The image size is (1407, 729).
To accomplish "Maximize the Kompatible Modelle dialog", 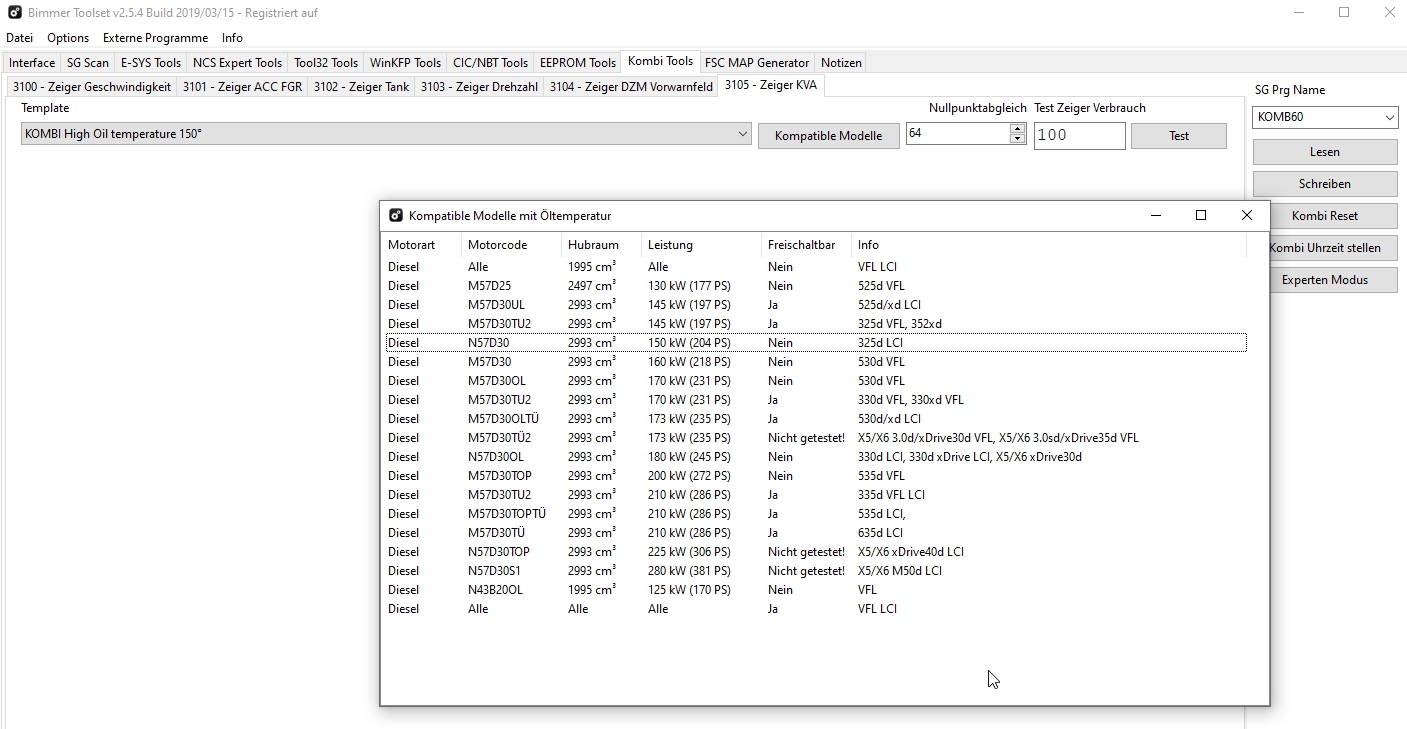I will (1201, 215).
